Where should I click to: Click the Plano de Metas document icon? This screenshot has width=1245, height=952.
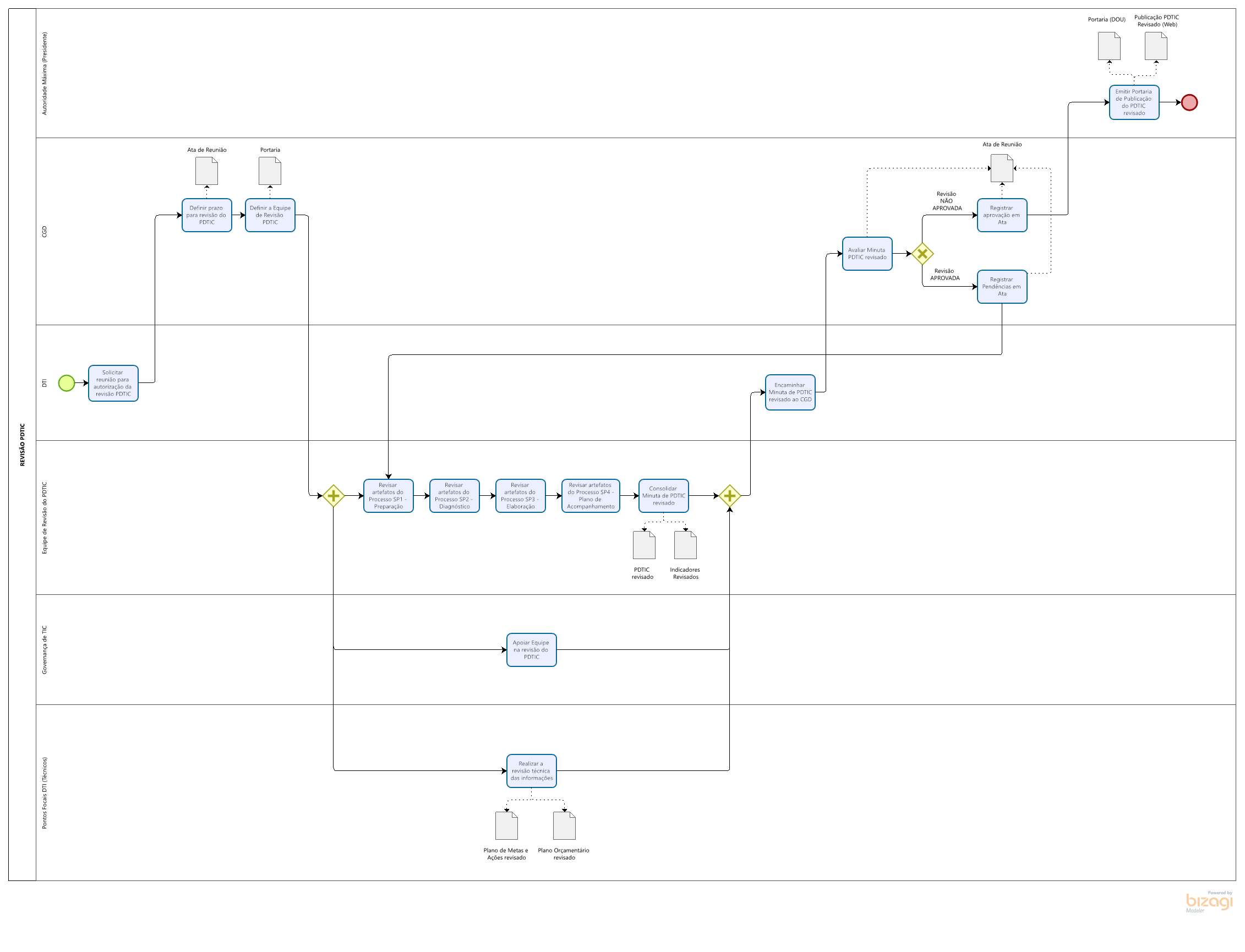[x=506, y=825]
